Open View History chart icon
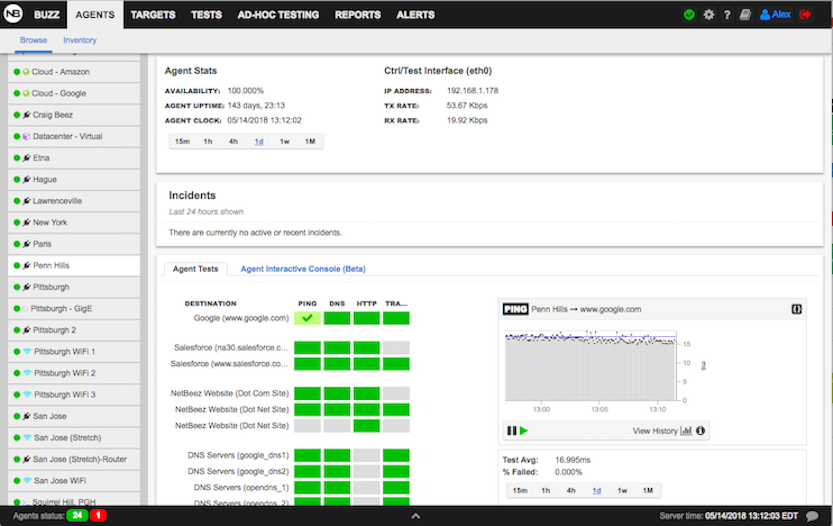The image size is (833, 526). tap(686, 430)
